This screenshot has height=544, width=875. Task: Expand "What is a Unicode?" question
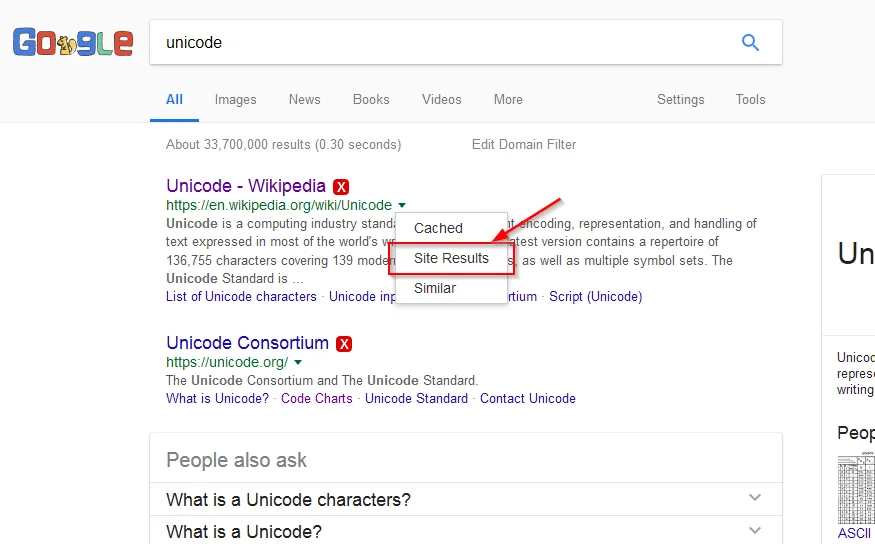click(x=755, y=531)
